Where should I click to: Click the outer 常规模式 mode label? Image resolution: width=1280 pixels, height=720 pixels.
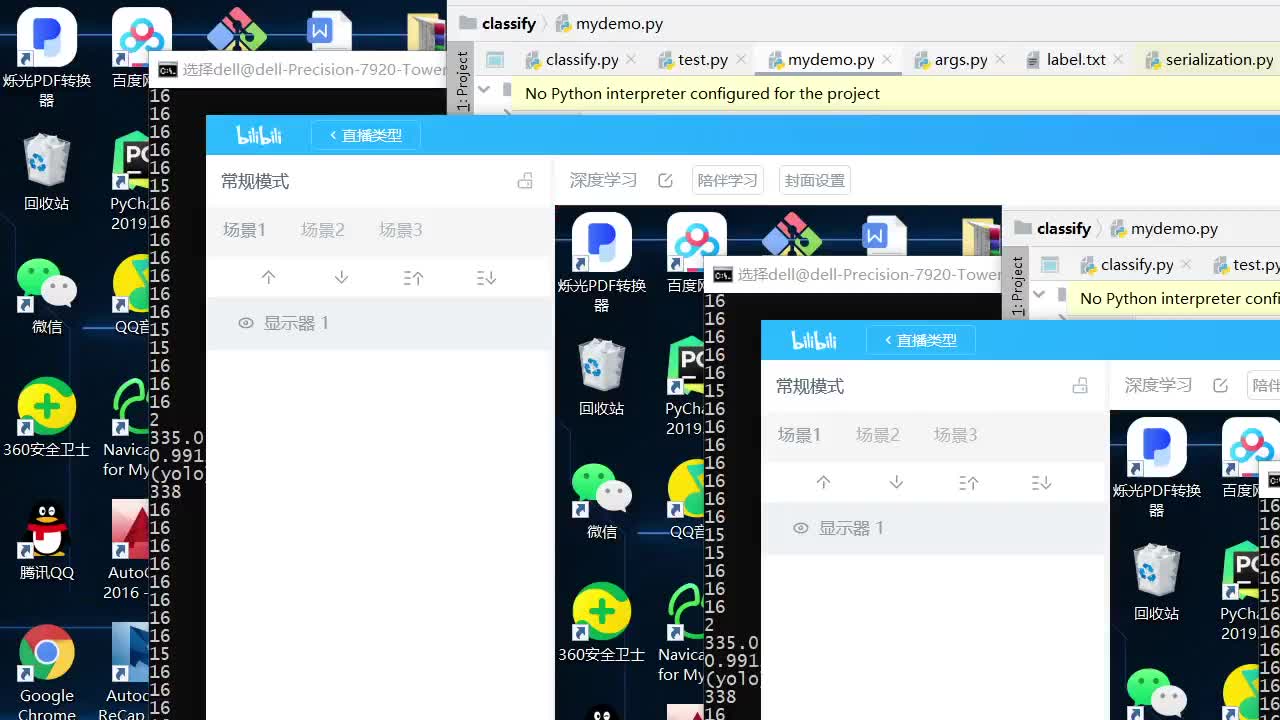coord(255,181)
